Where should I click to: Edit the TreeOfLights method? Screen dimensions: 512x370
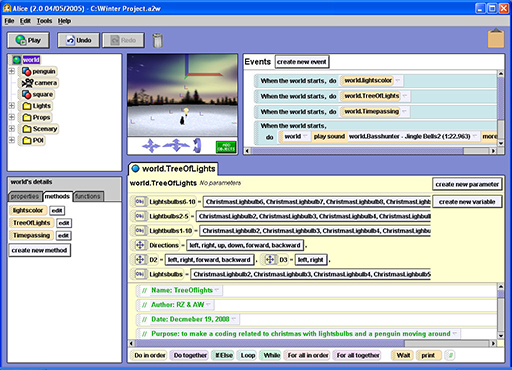click(64, 223)
